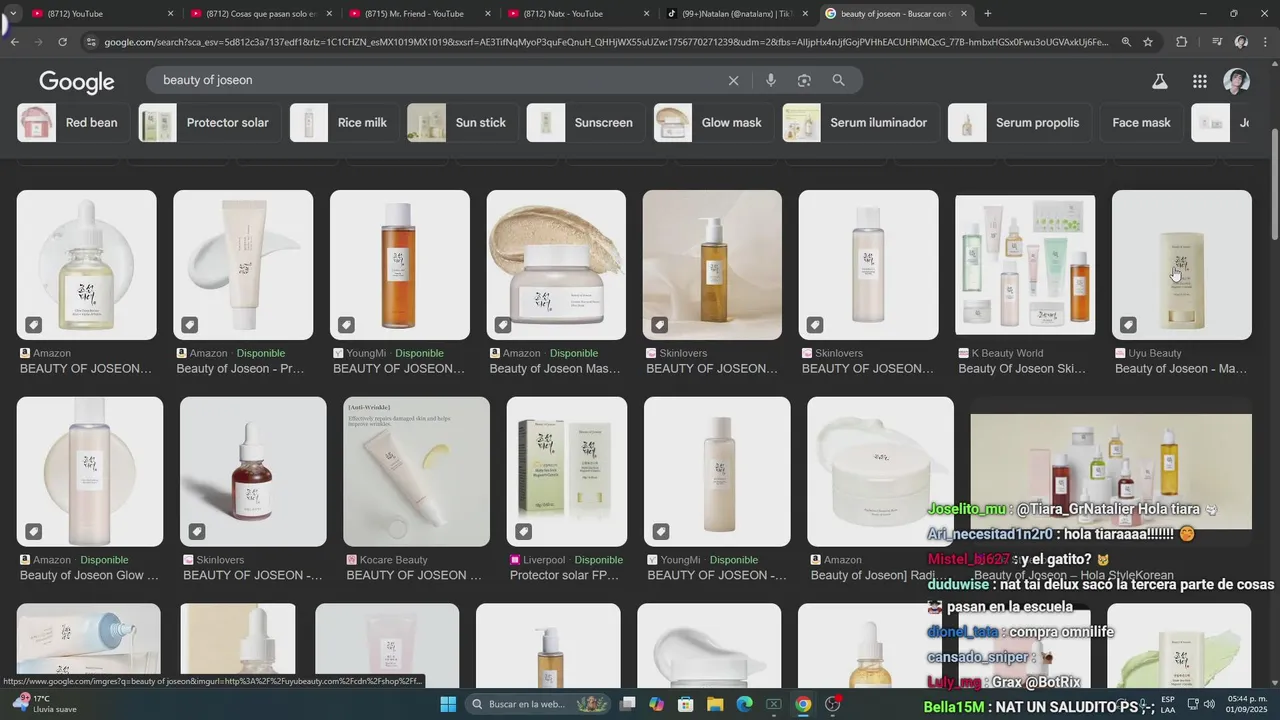The image size is (1280, 720).
Task: Switch to Cosas que pasan solo tab
Action: (x=260, y=13)
